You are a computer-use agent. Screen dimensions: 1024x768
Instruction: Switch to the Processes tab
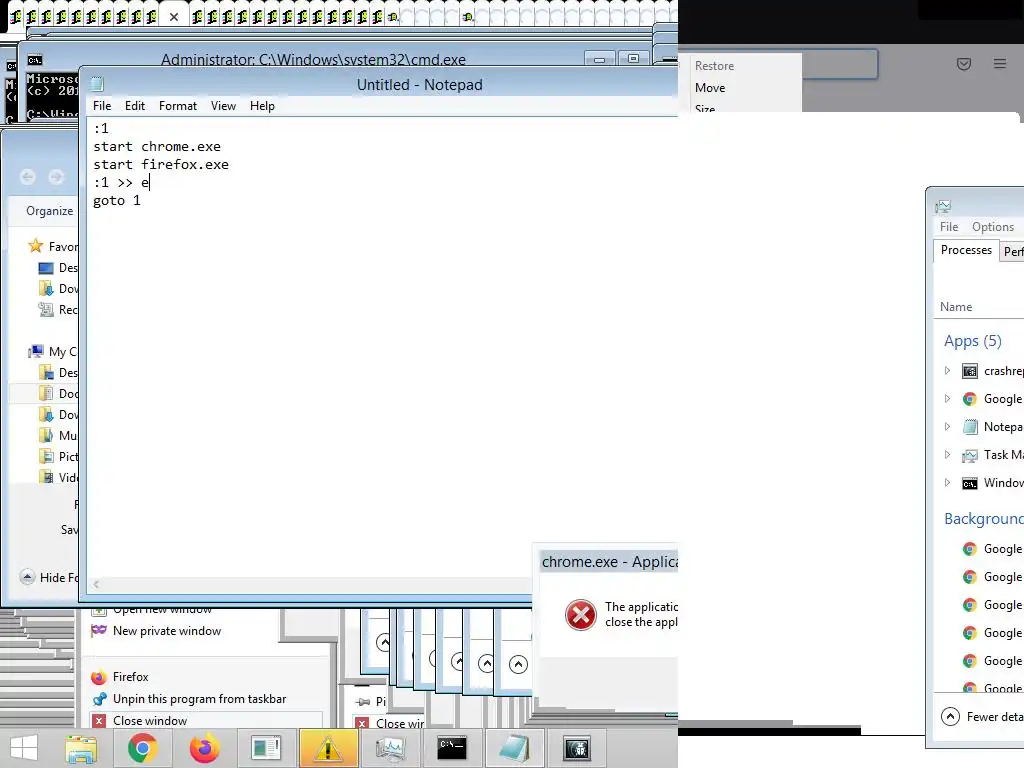click(966, 250)
